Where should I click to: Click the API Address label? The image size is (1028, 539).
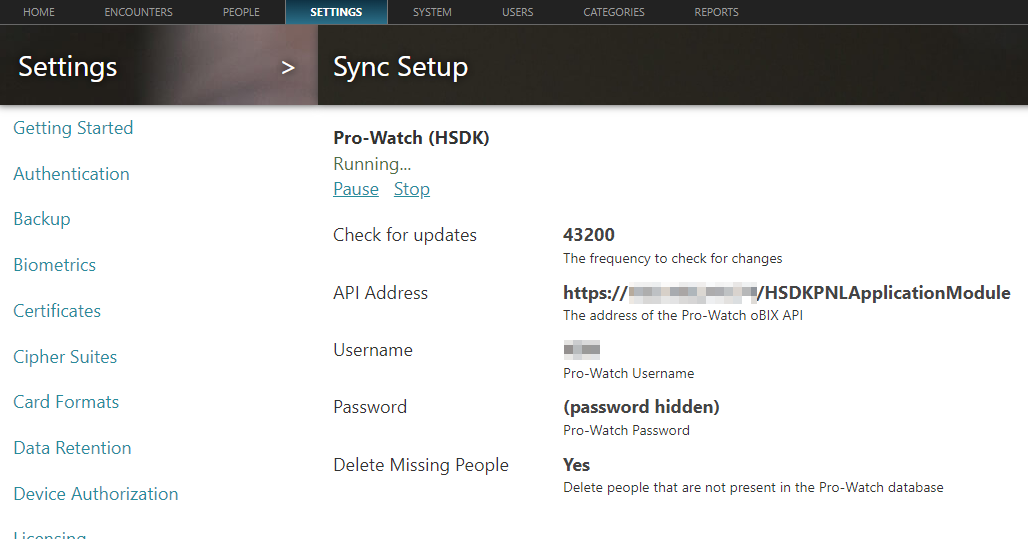(380, 292)
